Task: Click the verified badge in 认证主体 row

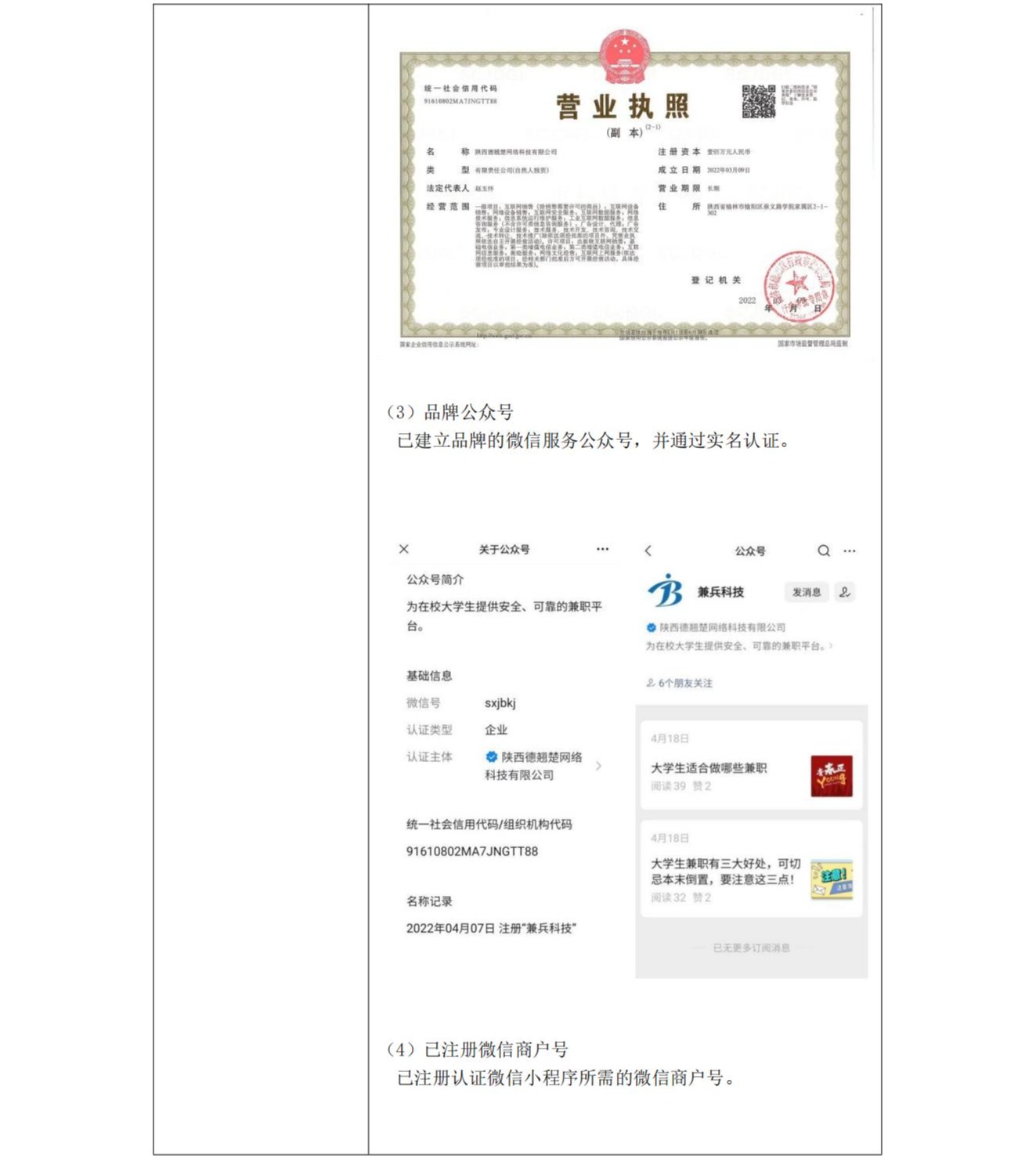Action: coord(491,756)
